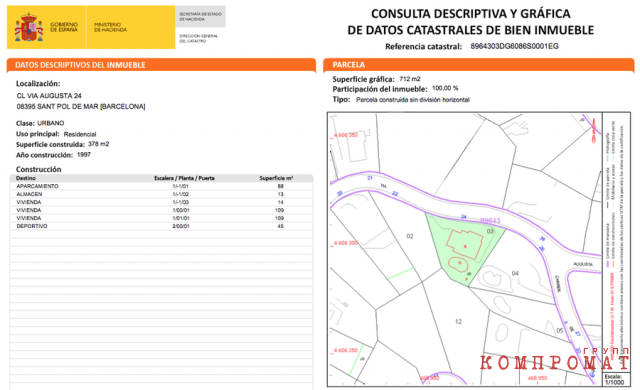This screenshot has height=390, width=640.
Task: Click coordinate label '4.606.350' on map
Action: [x=346, y=135]
